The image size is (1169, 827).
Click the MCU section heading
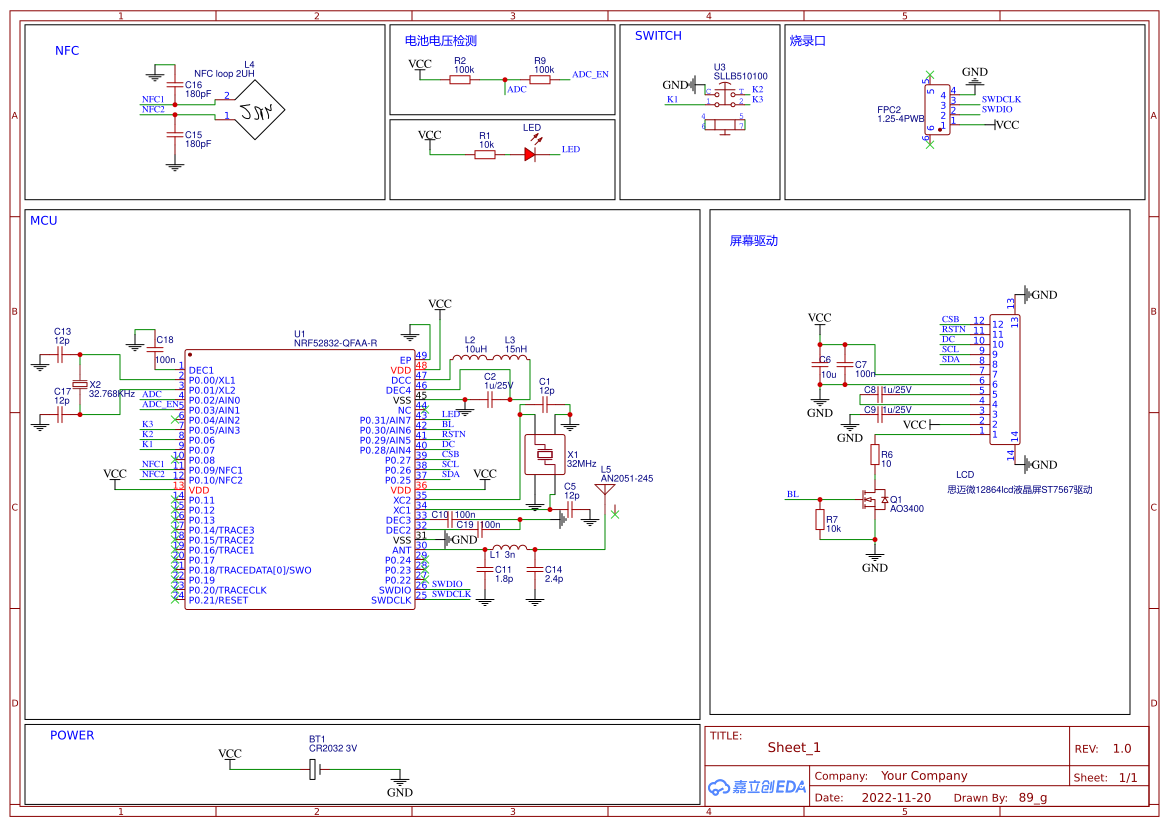click(44, 220)
